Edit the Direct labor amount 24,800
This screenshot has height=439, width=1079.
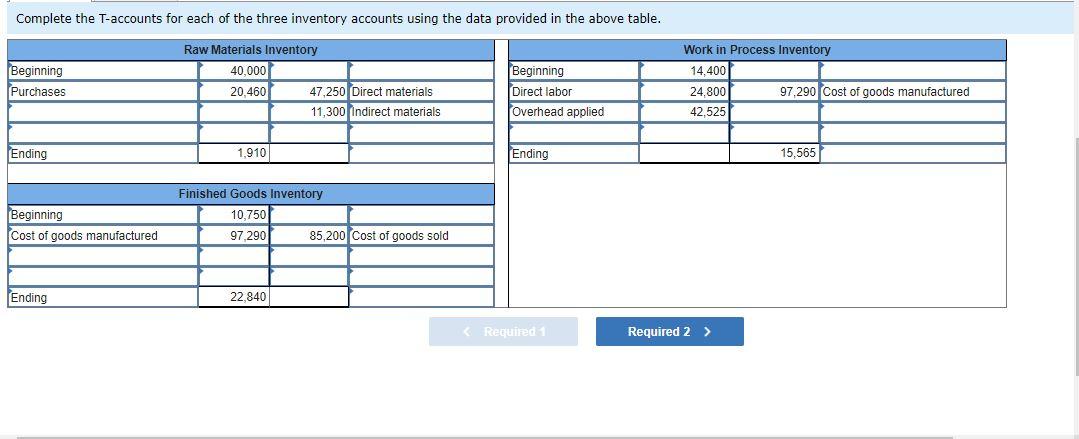tap(684, 92)
